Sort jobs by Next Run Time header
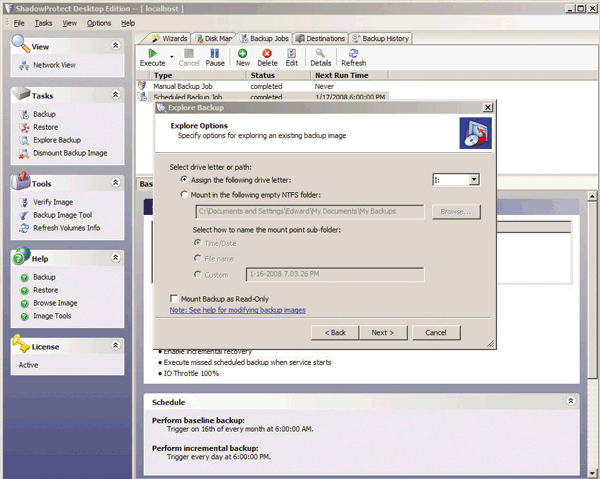This screenshot has height=479, width=600. tap(350, 75)
